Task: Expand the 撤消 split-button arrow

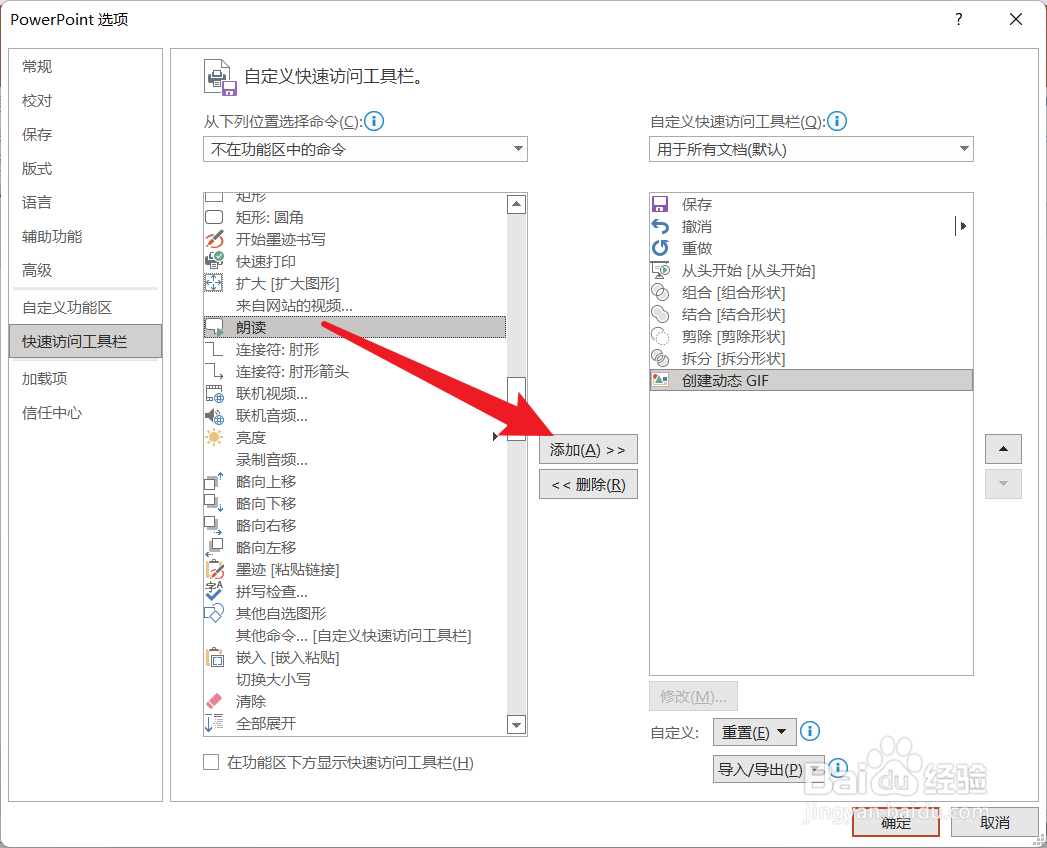Action: click(x=962, y=226)
